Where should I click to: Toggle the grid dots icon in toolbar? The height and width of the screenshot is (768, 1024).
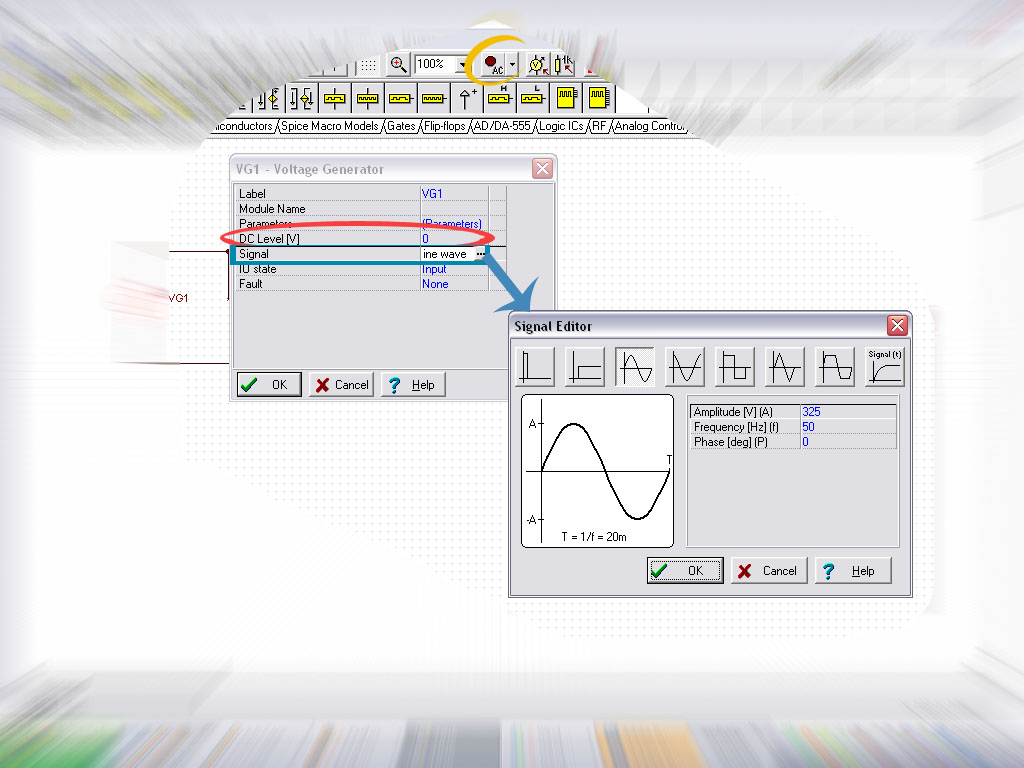click(x=368, y=65)
